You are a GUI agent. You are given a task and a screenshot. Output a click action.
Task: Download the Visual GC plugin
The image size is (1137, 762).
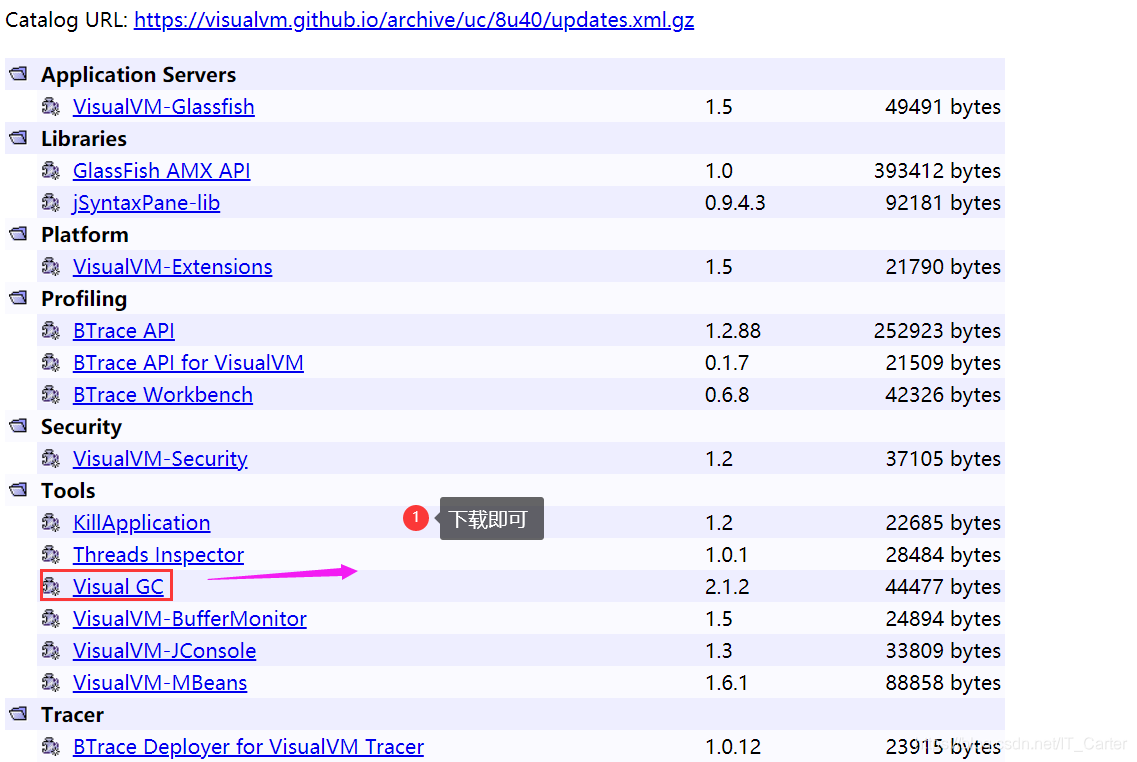(119, 586)
